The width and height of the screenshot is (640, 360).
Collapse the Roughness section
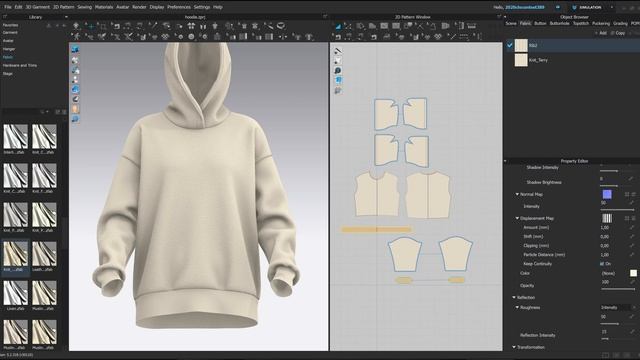click(517, 307)
